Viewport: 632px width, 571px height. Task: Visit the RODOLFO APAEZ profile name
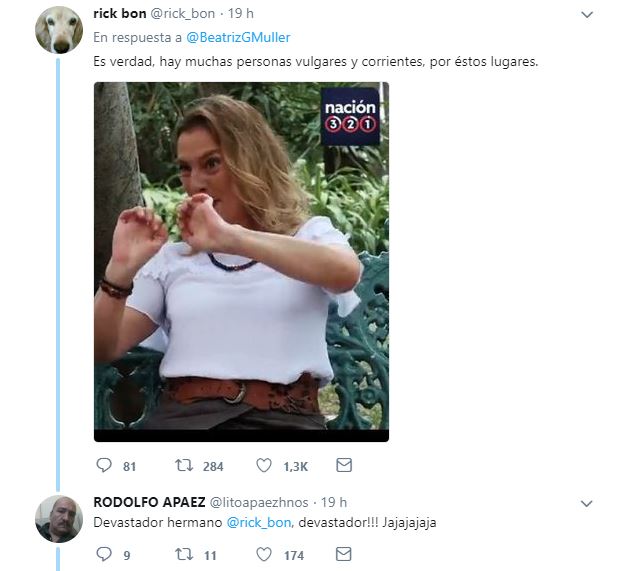150,502
